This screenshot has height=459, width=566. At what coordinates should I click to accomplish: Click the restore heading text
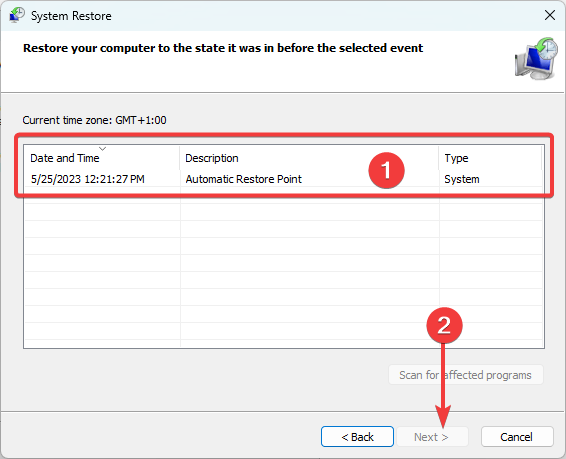(x=223, y=48)
